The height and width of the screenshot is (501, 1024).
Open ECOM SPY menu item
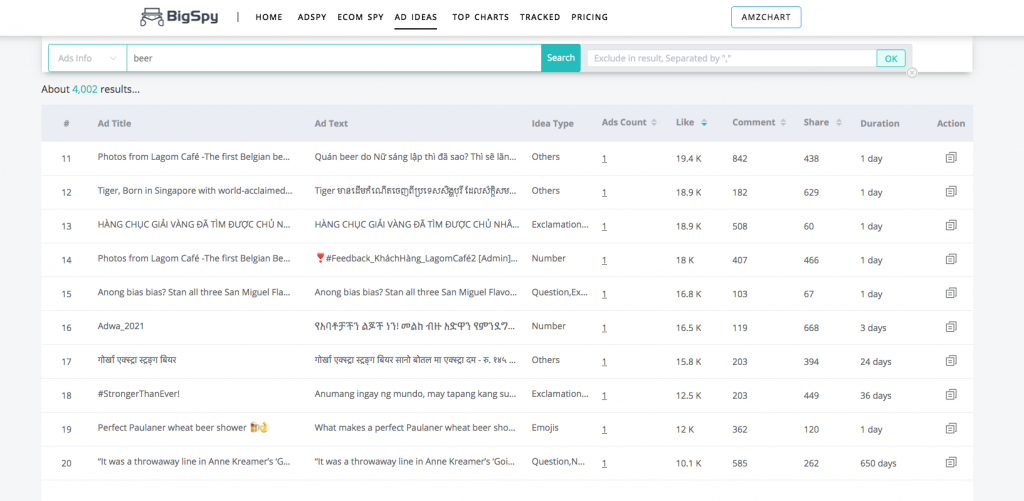[x=360, y=17]
